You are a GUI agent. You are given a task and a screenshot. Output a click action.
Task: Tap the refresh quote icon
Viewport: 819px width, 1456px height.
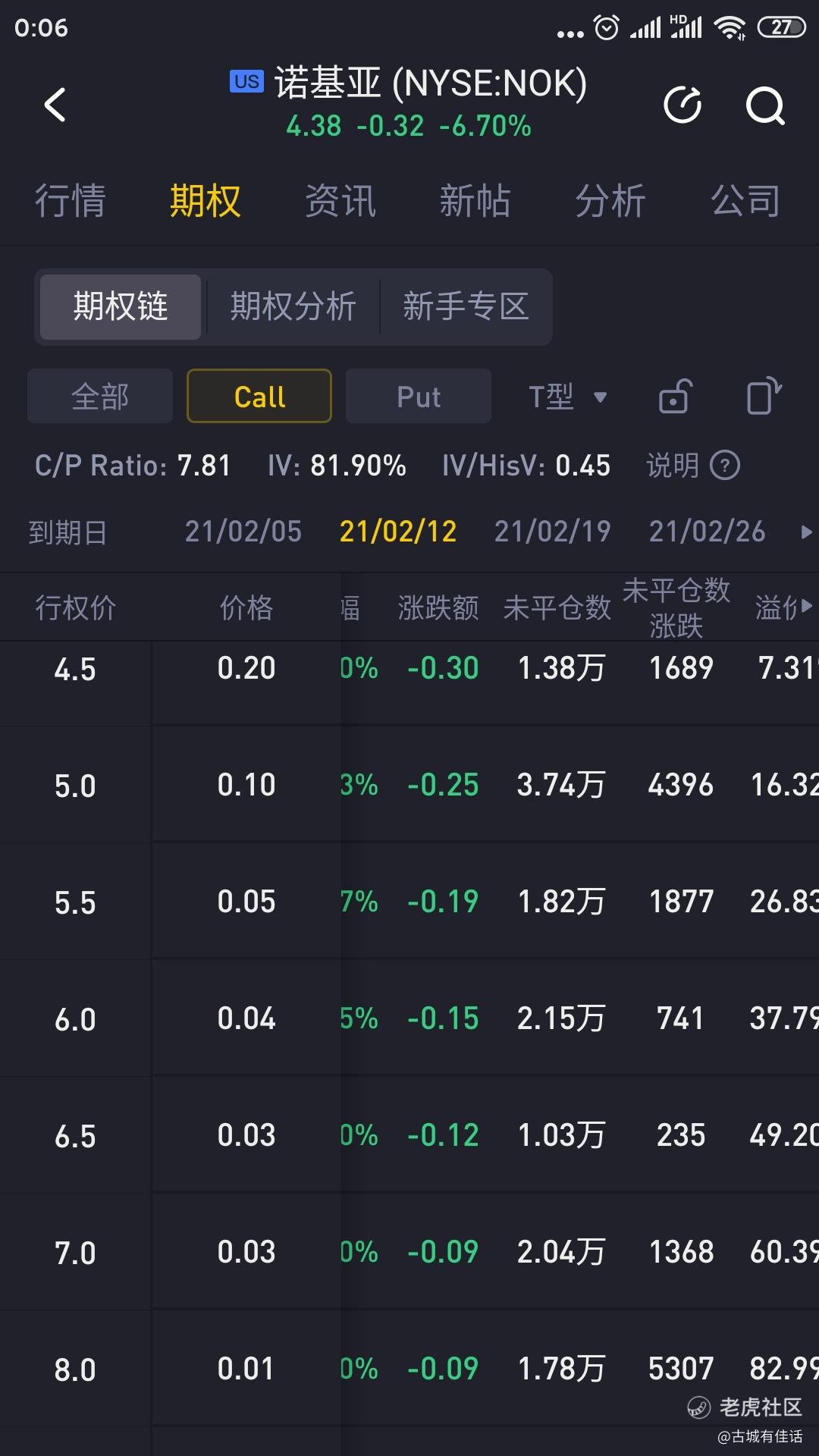[x=682, y=105]
